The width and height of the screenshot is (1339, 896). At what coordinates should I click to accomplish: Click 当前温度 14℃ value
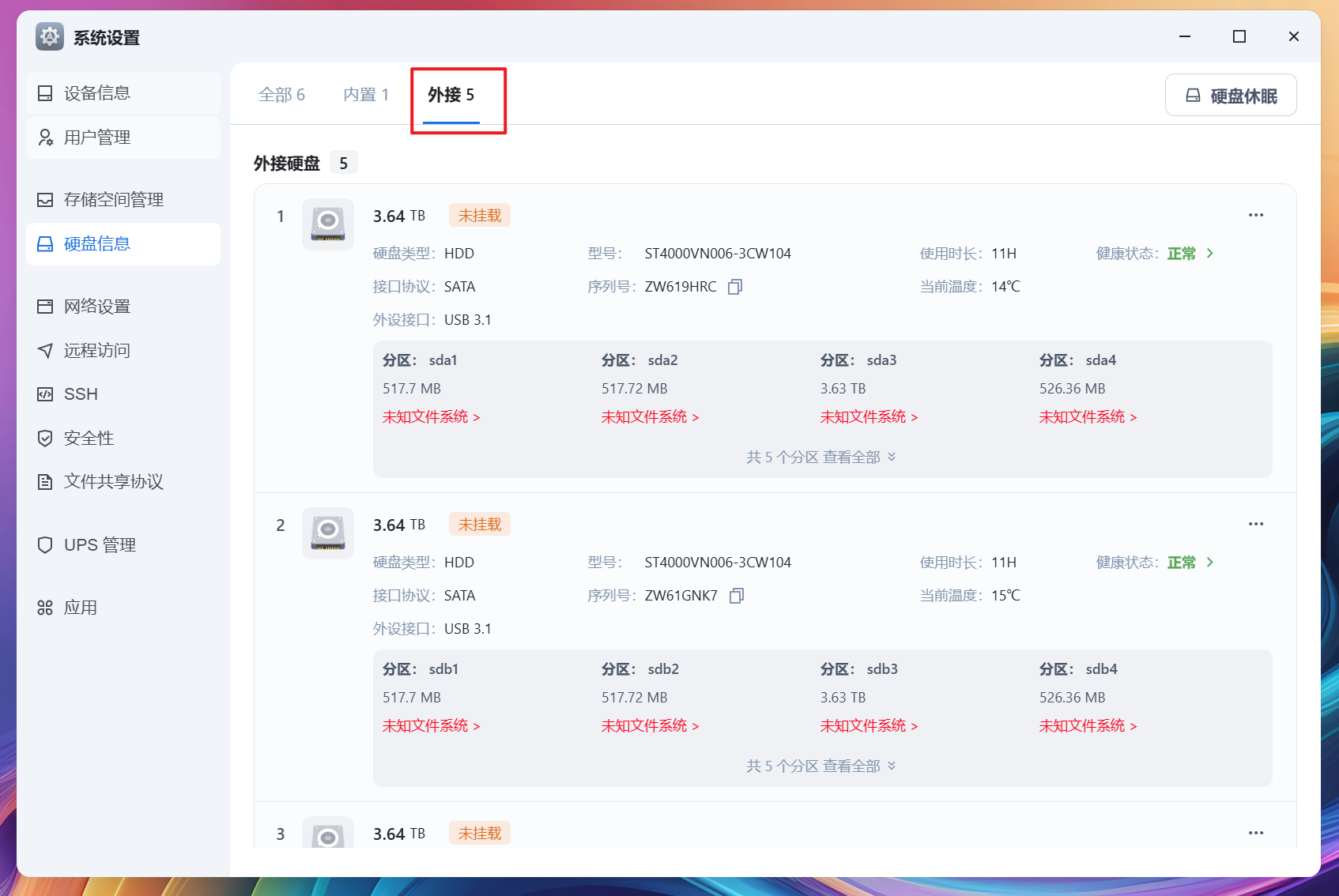pos(1006,287)
